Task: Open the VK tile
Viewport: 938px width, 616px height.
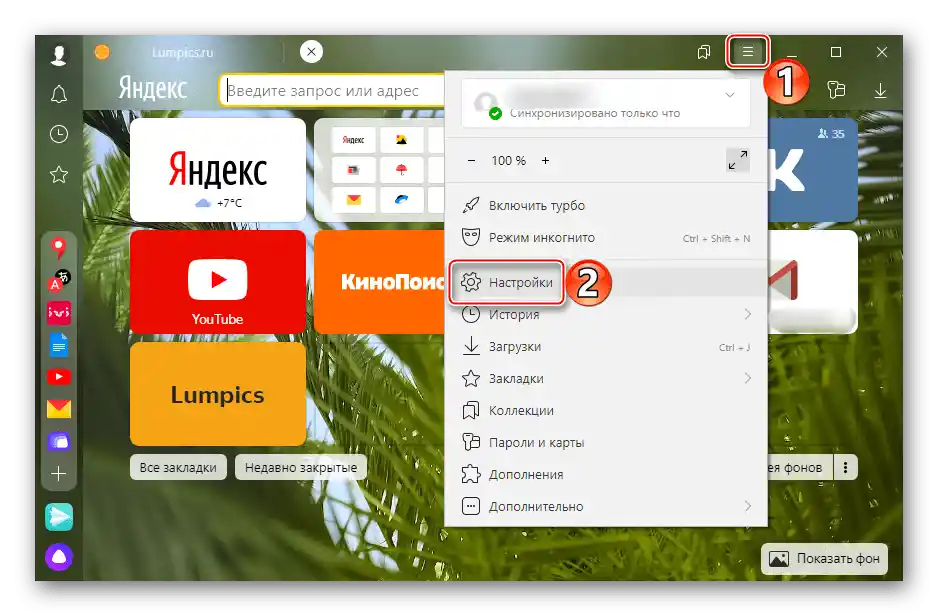Action: [812, 170]
